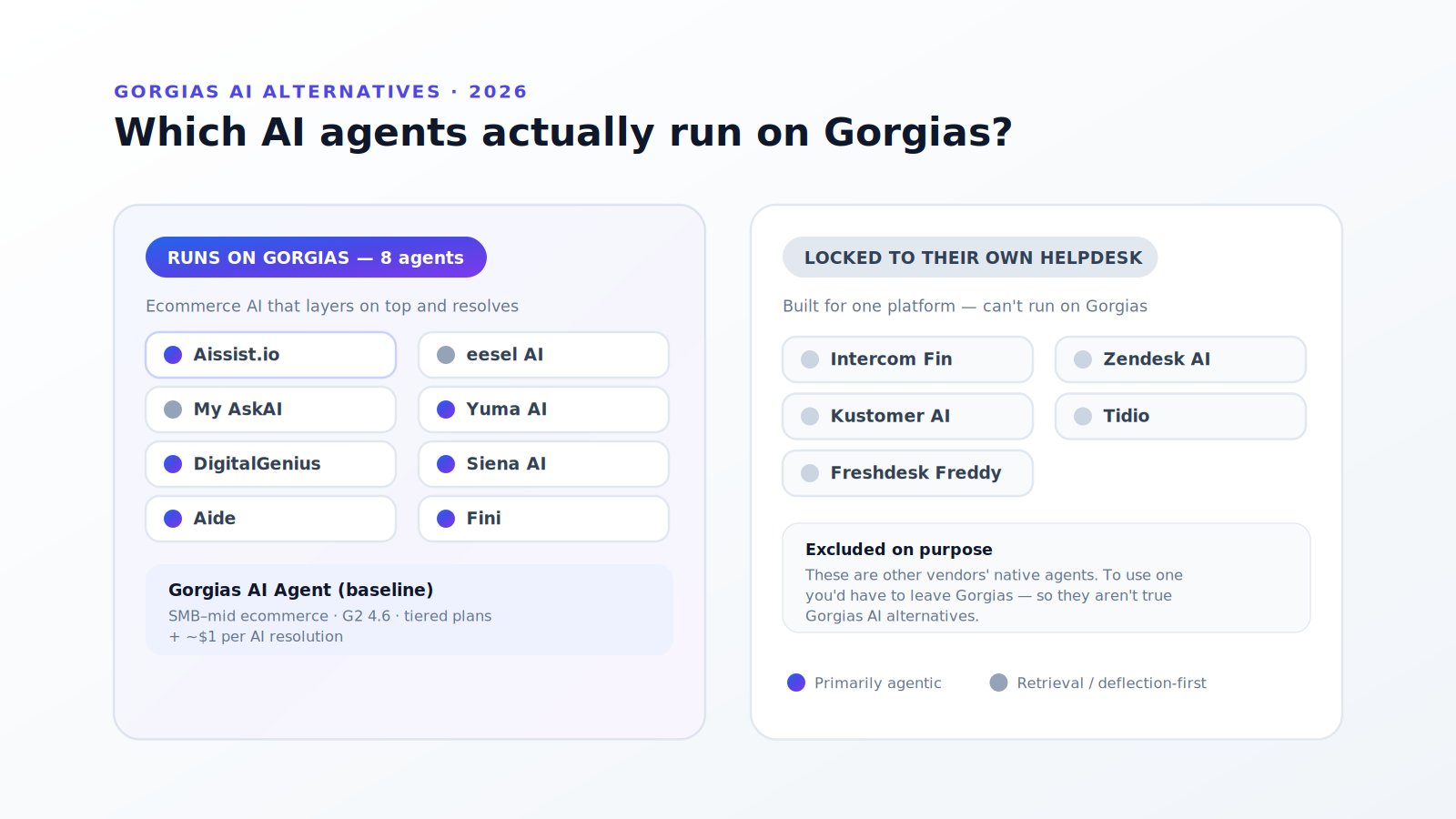Viewport: 1456px width, 819px height.
Task: Click the pale dot beside Kustomer AI
Action: click(x=810, y=416)
